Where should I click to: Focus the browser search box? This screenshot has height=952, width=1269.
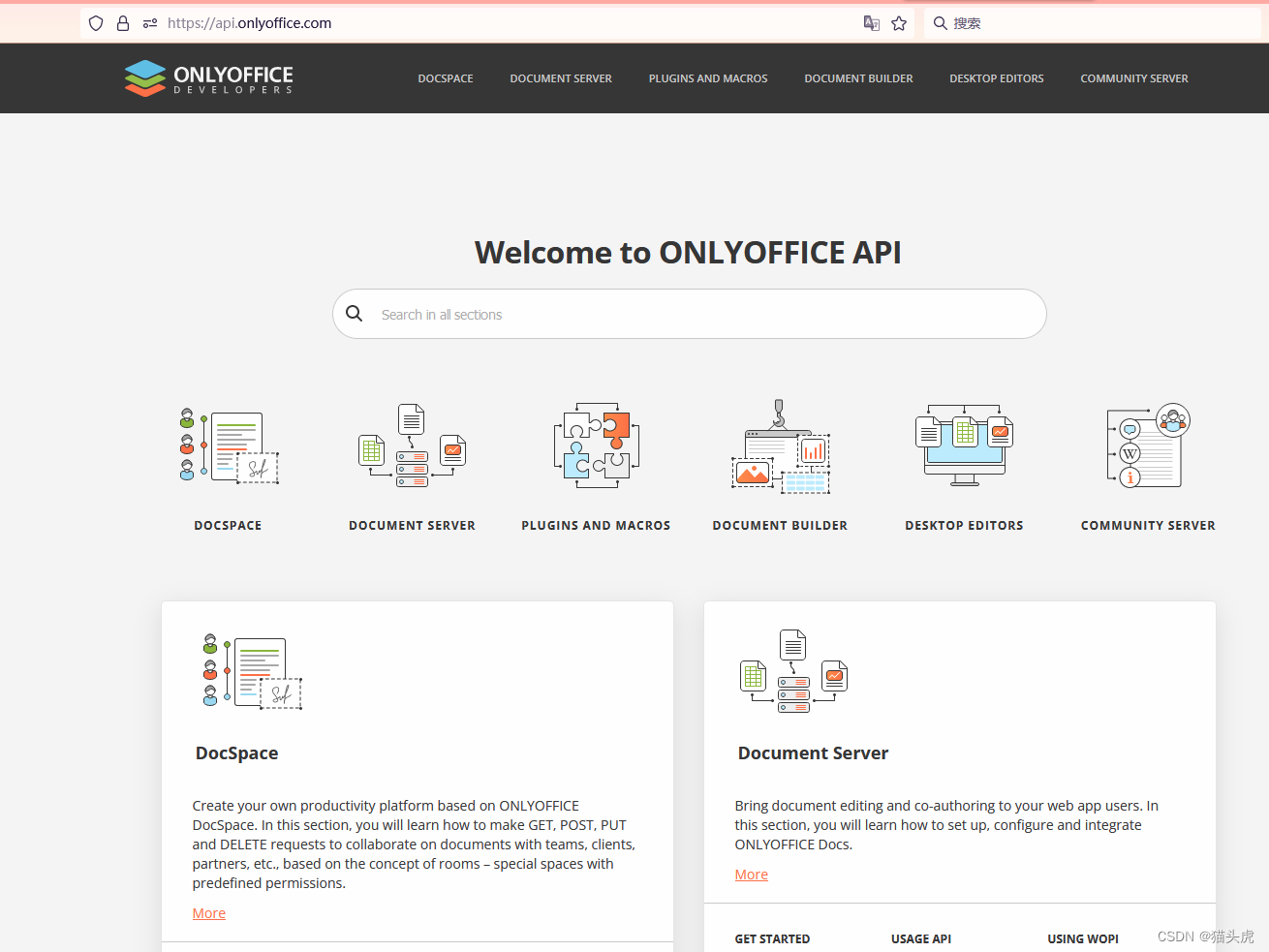tap(1093, 23)
